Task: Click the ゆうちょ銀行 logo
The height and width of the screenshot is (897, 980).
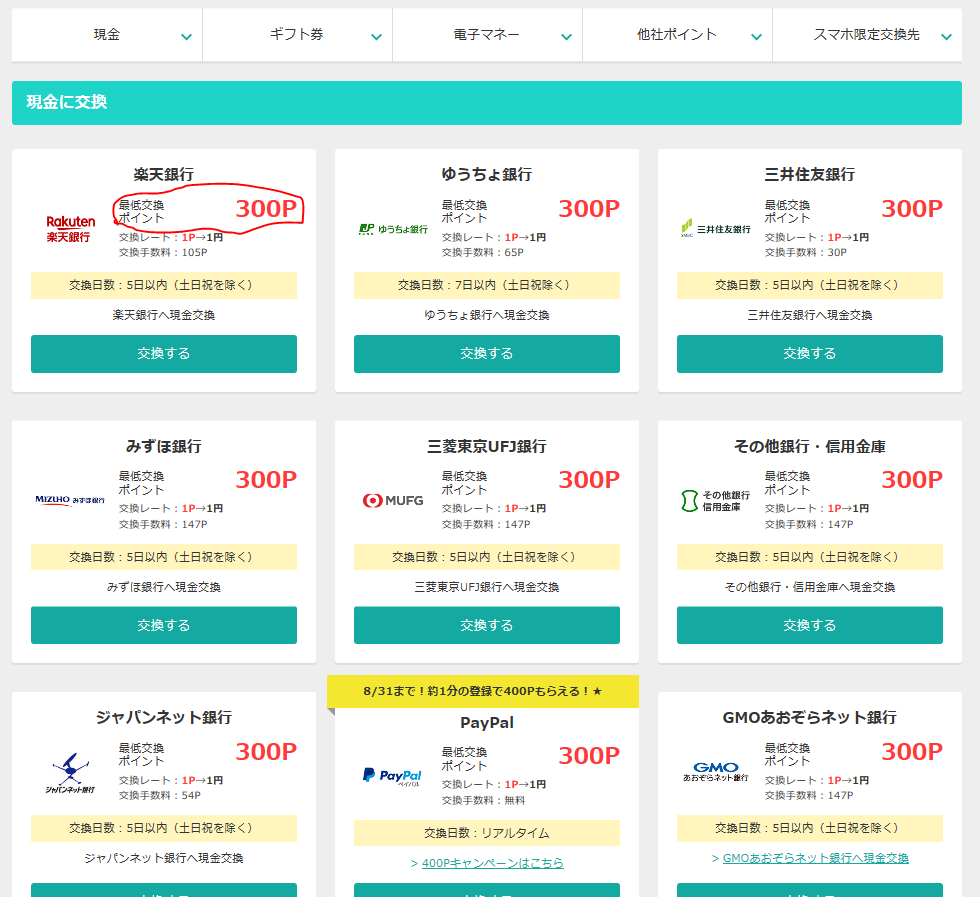Action: click(393, 229)
